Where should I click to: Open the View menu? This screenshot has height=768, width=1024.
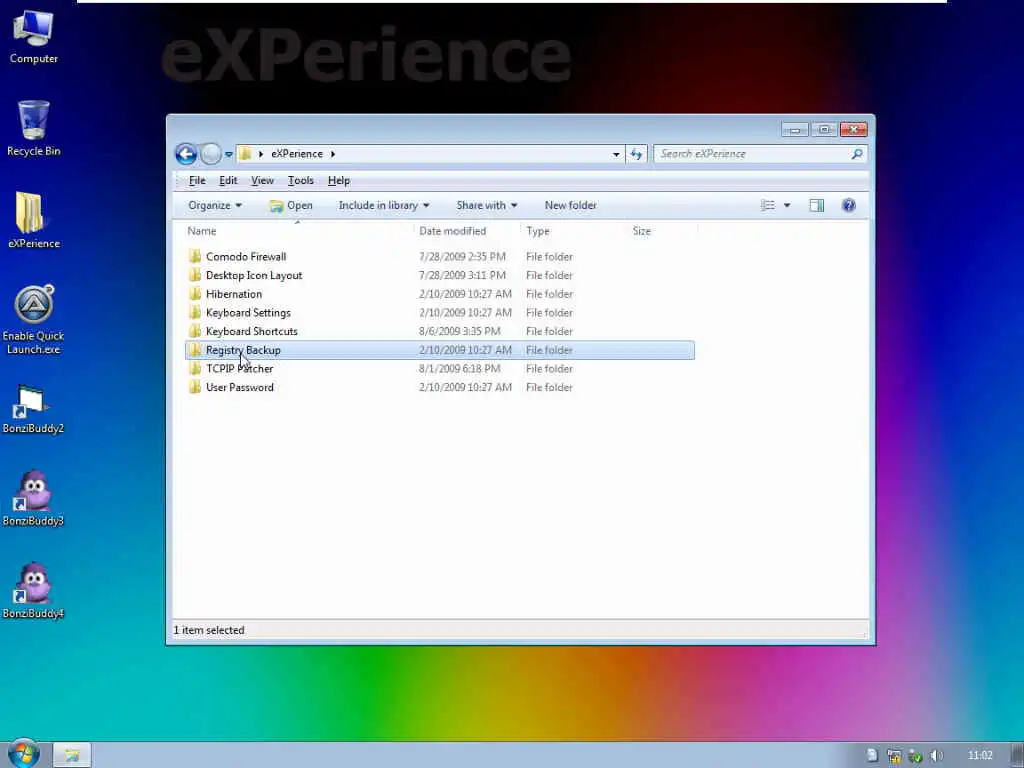pyautogui.click(x=262, y=180)
